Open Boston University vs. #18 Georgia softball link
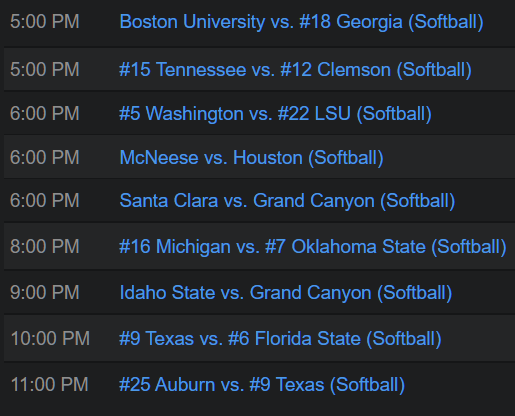This screenshot has width=515, height=416. 301,22
